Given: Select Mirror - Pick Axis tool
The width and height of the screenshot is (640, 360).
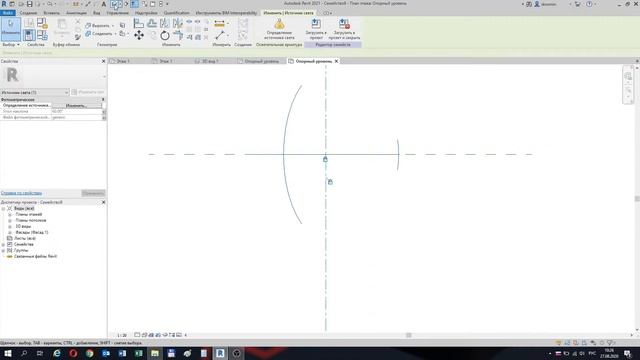Looking at the screenshot, I should coord(165,24).
